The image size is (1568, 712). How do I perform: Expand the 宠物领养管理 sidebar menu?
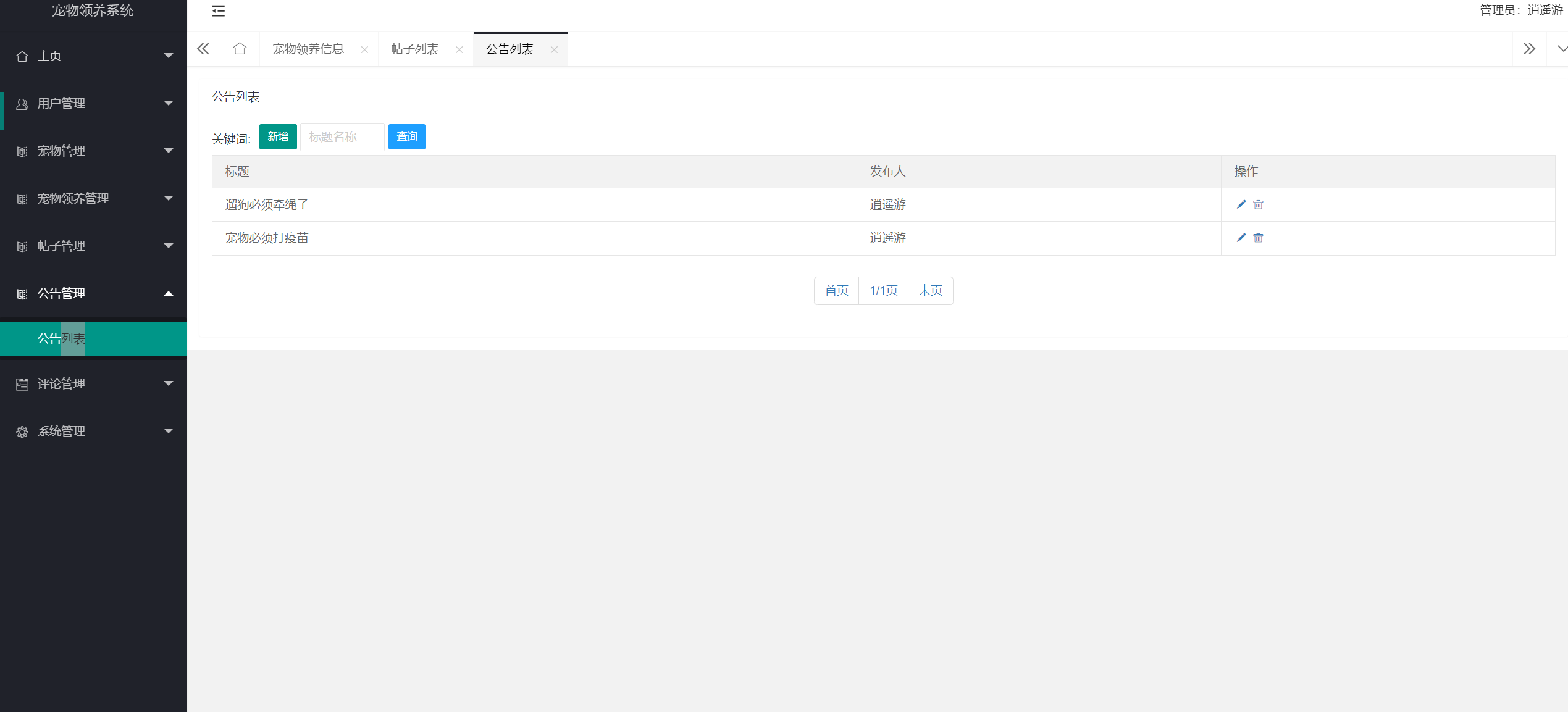point(93,199)
